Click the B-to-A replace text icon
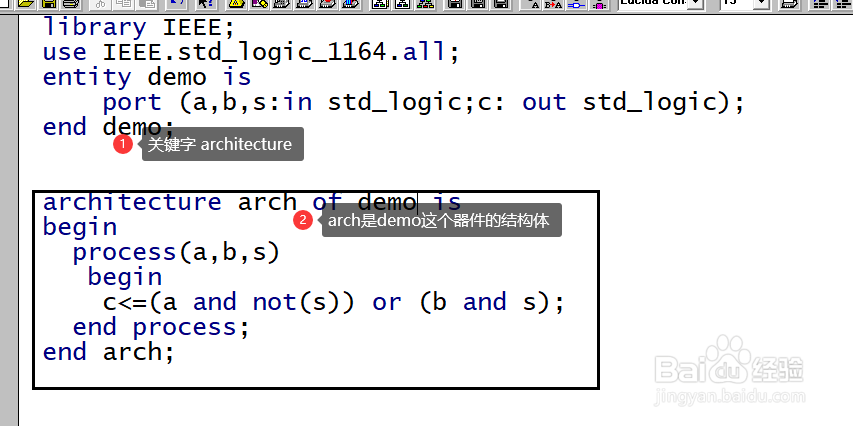The width and height of the screenshot is (853, 426). 553,4
